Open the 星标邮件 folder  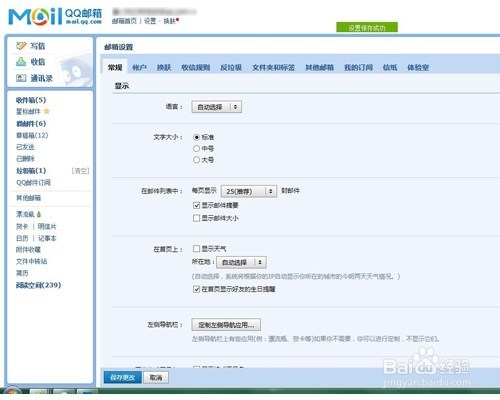pos(28,111)
